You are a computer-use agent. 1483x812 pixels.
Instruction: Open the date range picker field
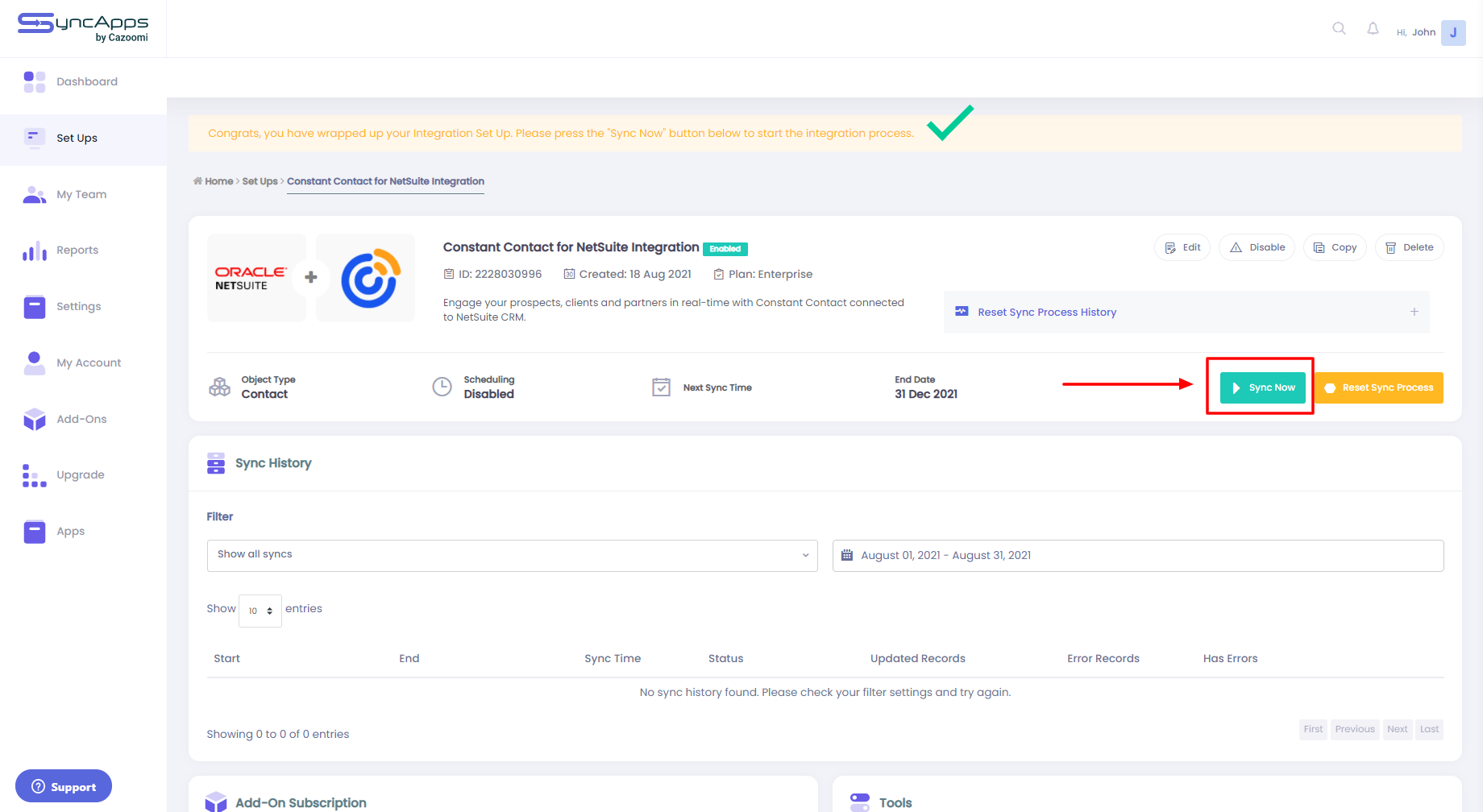pyautogui.click(x=1138, y=555)
